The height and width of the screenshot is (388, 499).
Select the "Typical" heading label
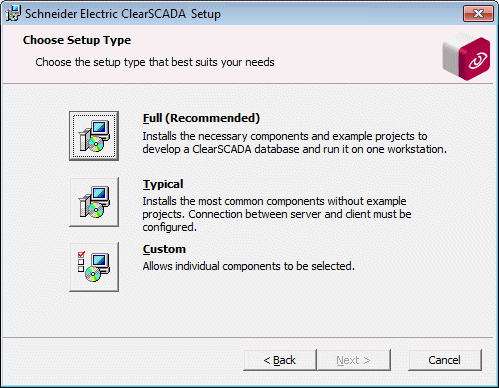click(x=163, y=184)
